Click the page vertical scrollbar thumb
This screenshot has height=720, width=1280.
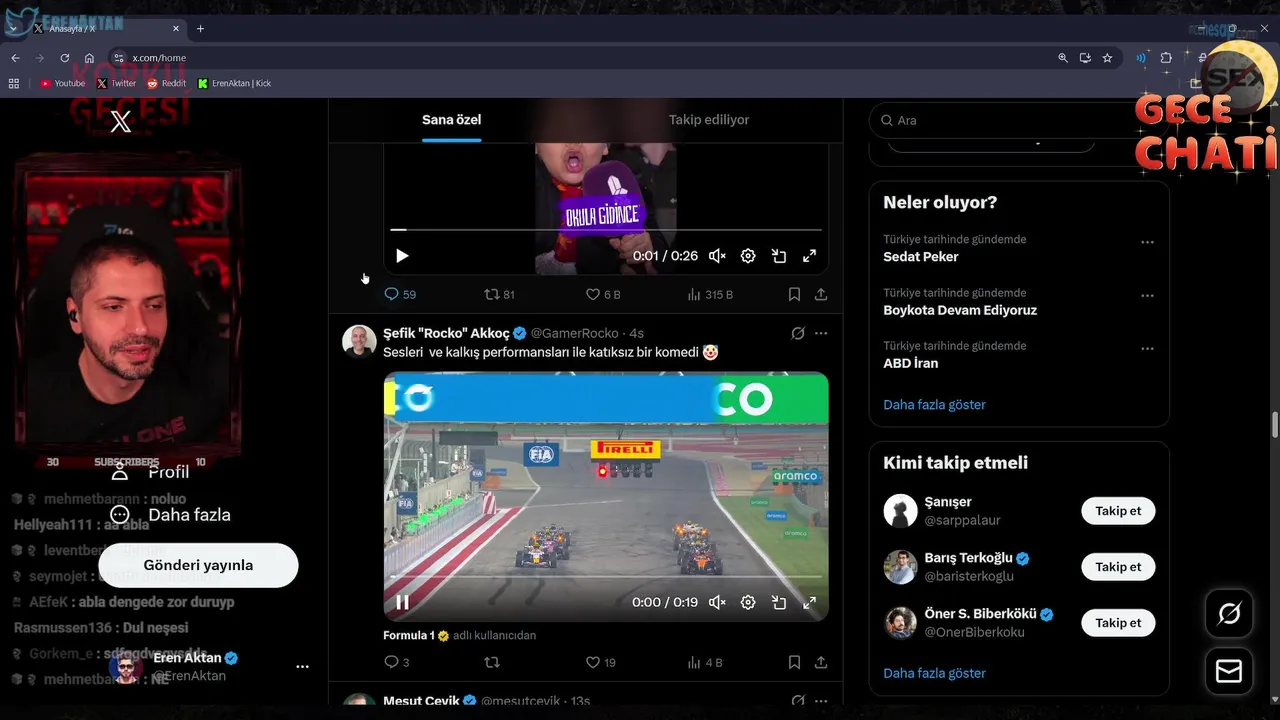coord(1274,424)
